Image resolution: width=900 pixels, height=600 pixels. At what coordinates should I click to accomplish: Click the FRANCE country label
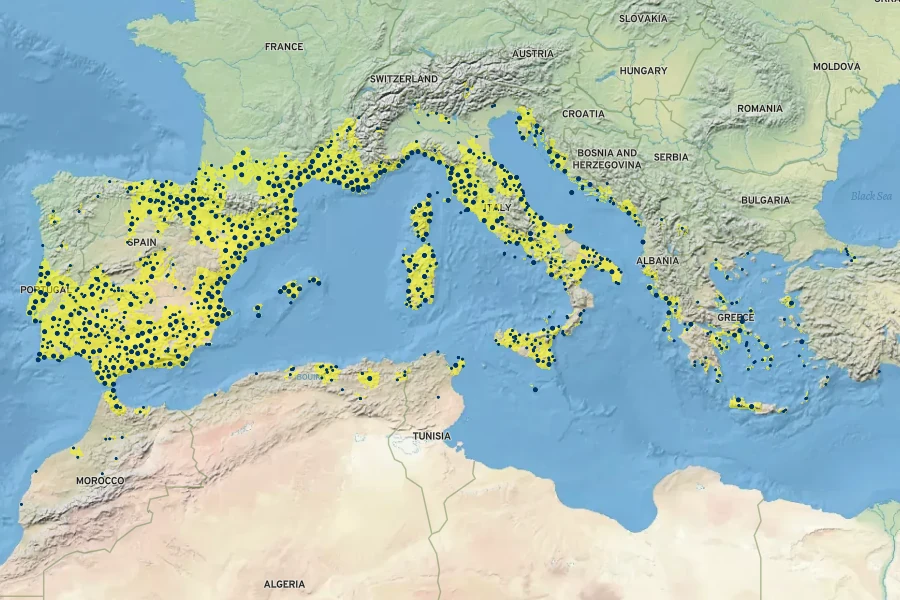pyautogui.click(x=283, y=47)
